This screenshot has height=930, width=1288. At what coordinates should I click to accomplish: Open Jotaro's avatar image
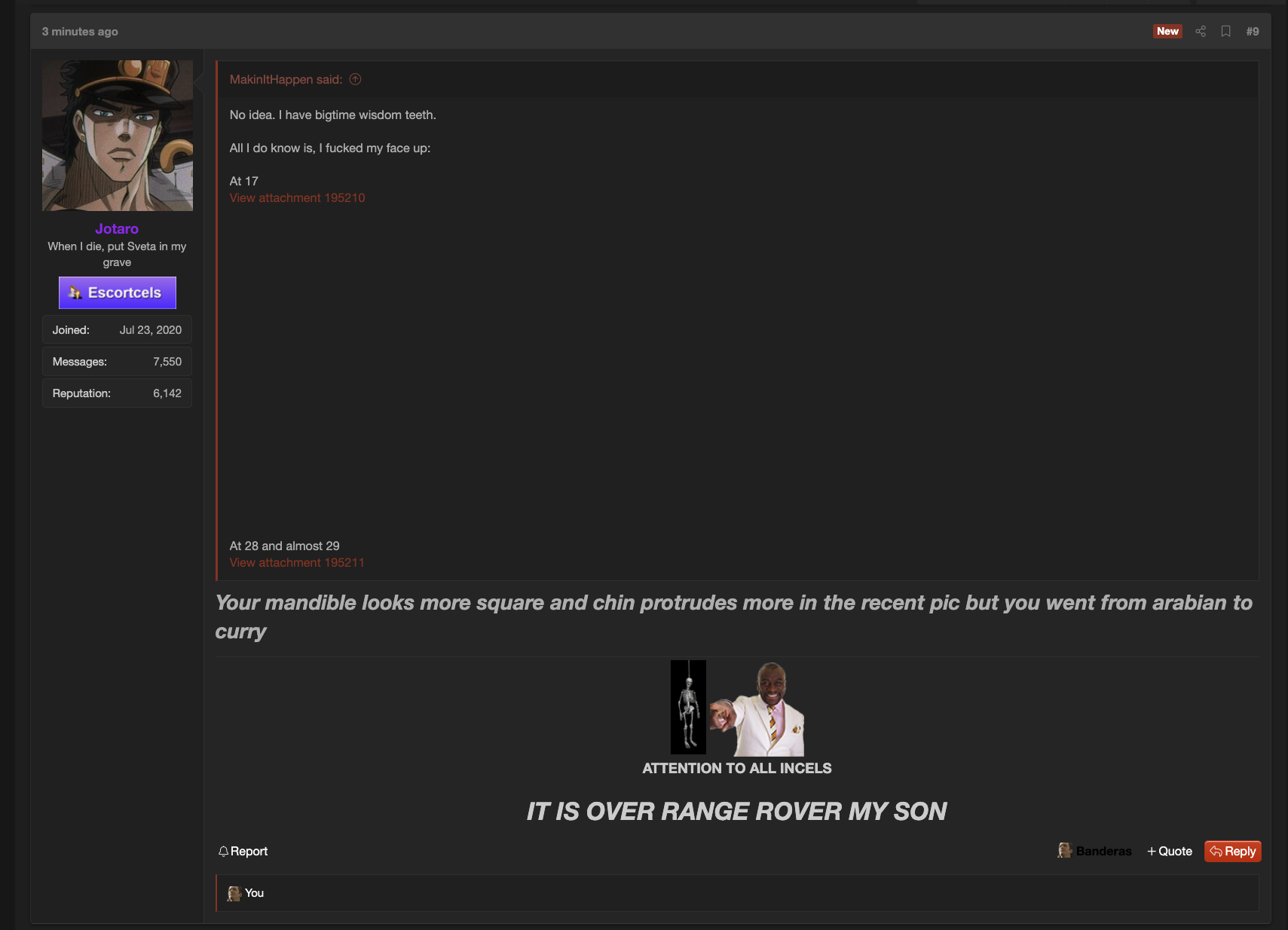point(118,136)
